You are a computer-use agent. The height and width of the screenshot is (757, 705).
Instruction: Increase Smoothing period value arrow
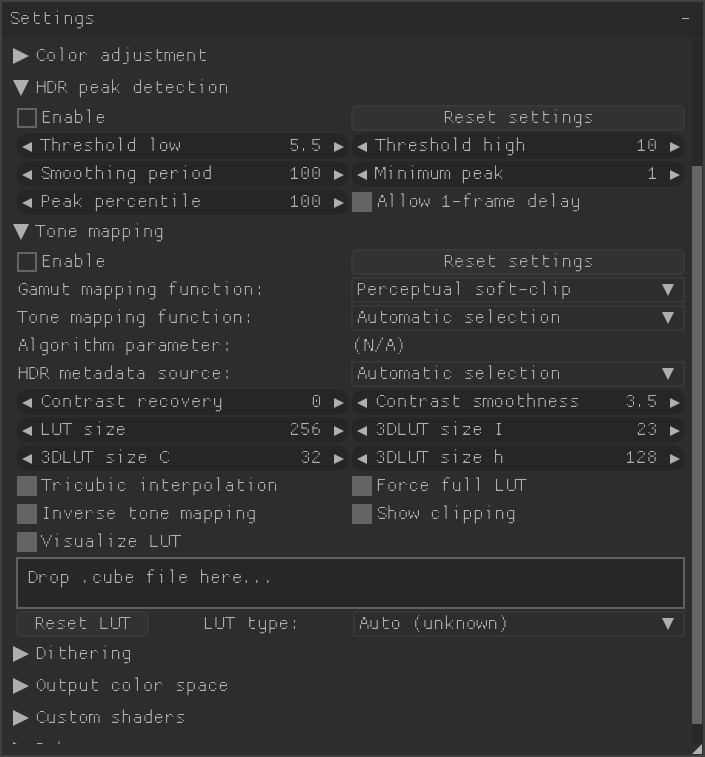coord(338,174)
